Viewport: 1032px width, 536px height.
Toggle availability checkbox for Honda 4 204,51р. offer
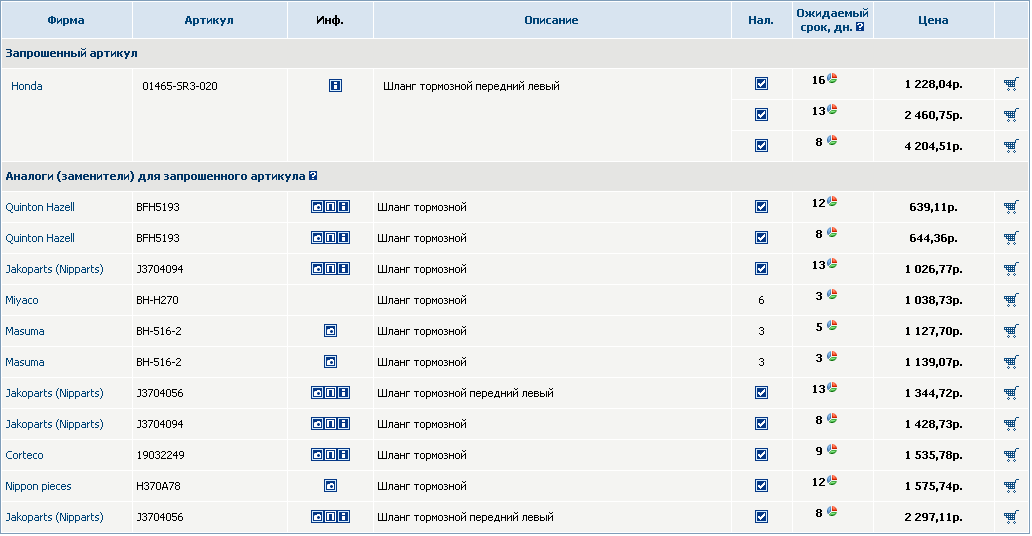coord(761,146)
